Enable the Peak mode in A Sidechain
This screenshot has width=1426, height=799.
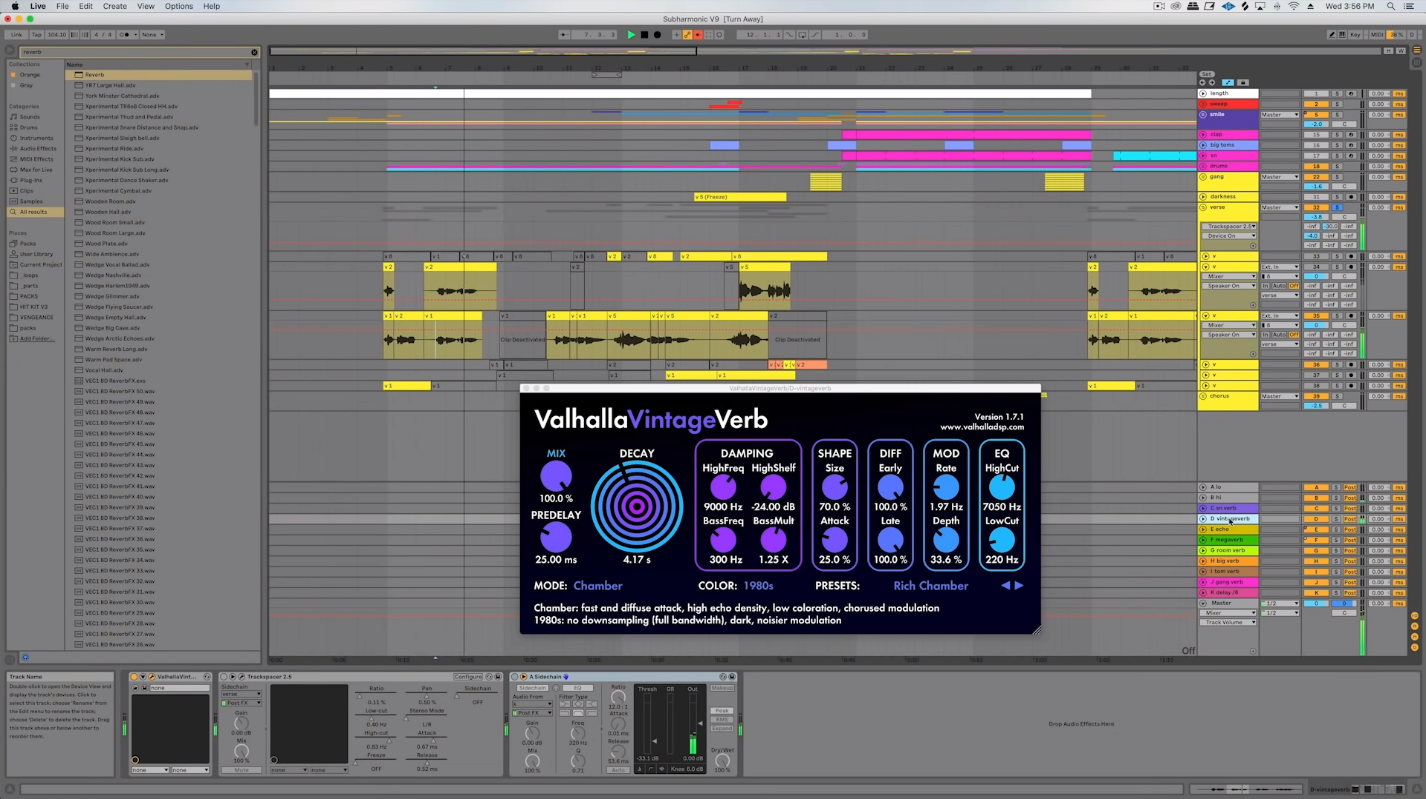click(x=720, y=711)
